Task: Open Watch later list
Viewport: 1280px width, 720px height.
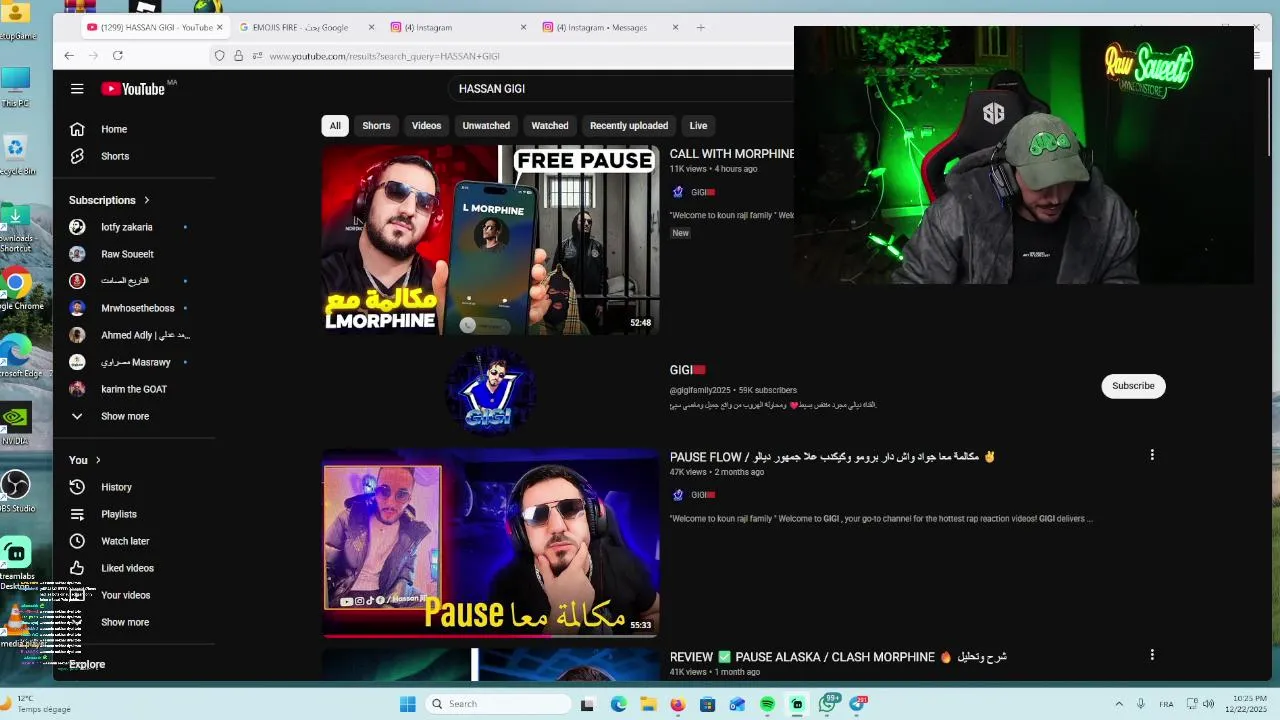Action: tap(125, 541)
